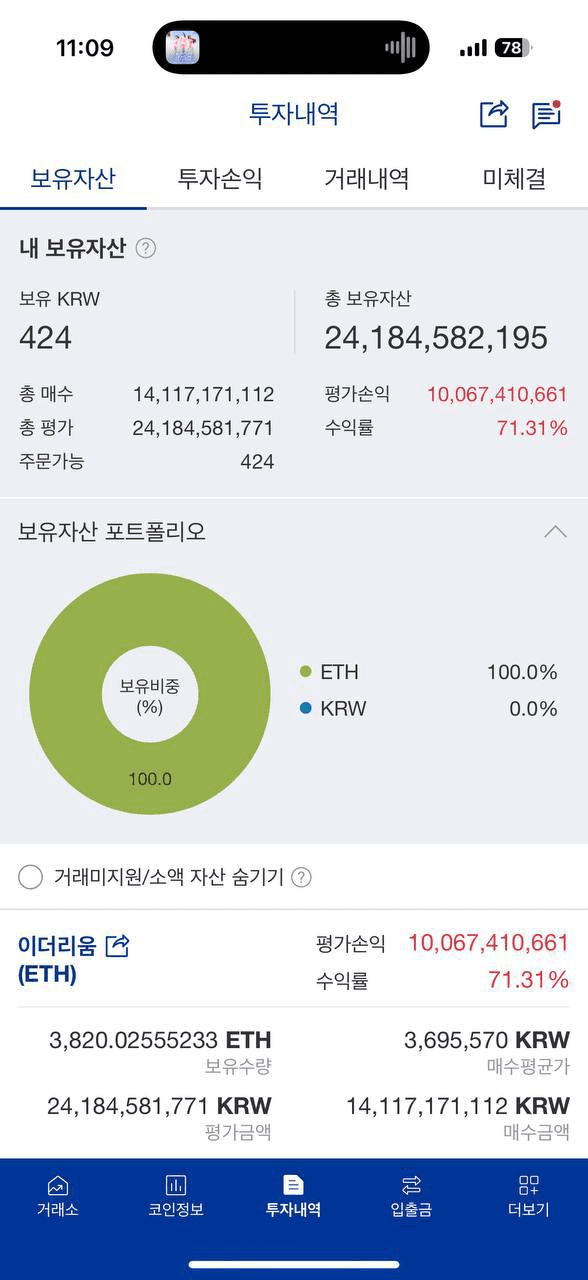Tap the Dynamic Island now-playing thumbnail
The image size is (588, 1280).
click(182, 47)
